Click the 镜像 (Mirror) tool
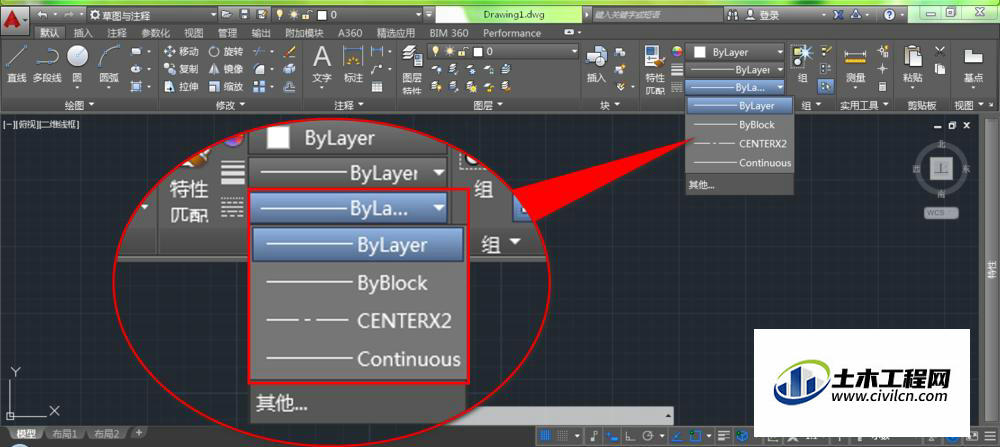Image resolution: width=1000 pixels, height=447 pixels. click(226, 69)
